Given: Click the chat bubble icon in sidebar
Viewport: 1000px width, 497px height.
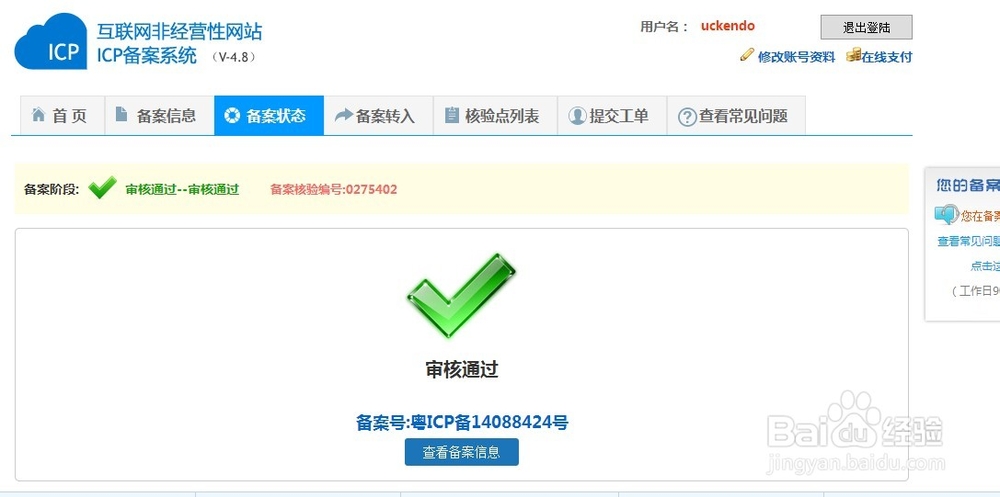Looking at the screenshot, I should point(946,215).
